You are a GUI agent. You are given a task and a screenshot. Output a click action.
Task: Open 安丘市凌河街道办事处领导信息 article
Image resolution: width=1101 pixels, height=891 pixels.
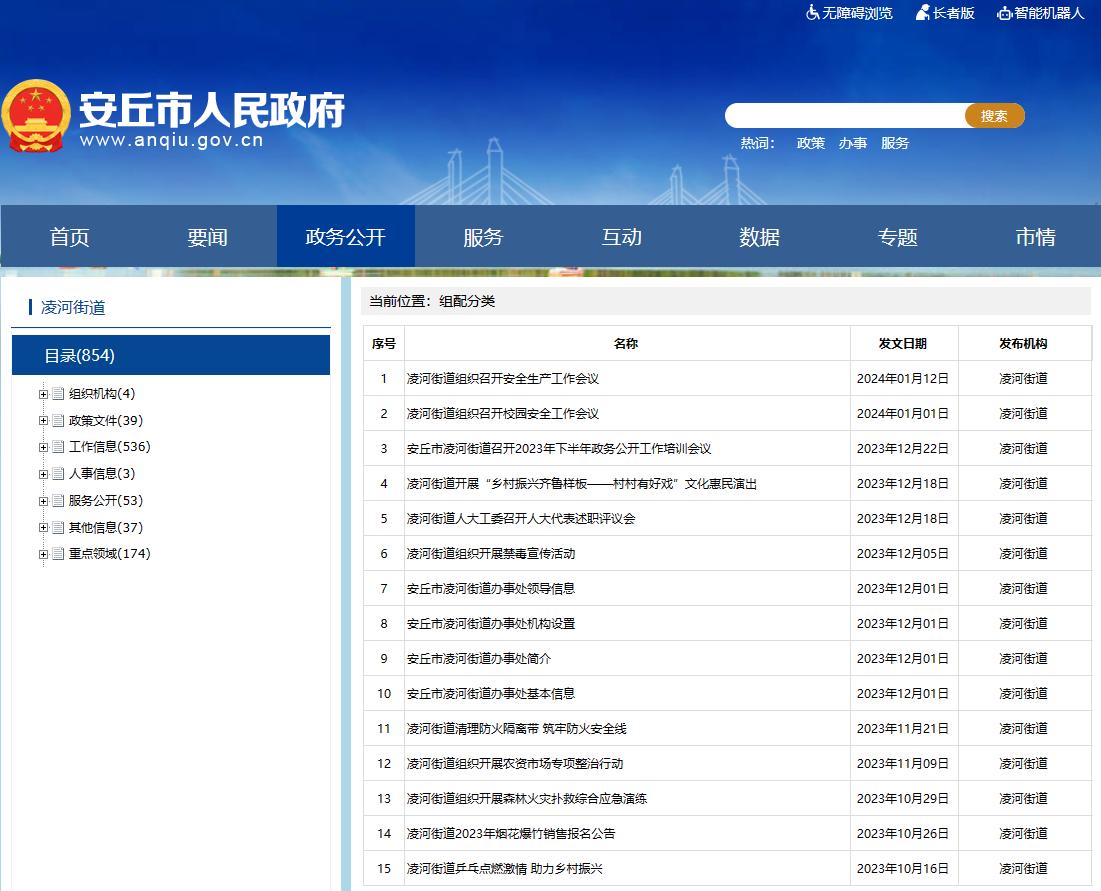(x=491, y=588)
